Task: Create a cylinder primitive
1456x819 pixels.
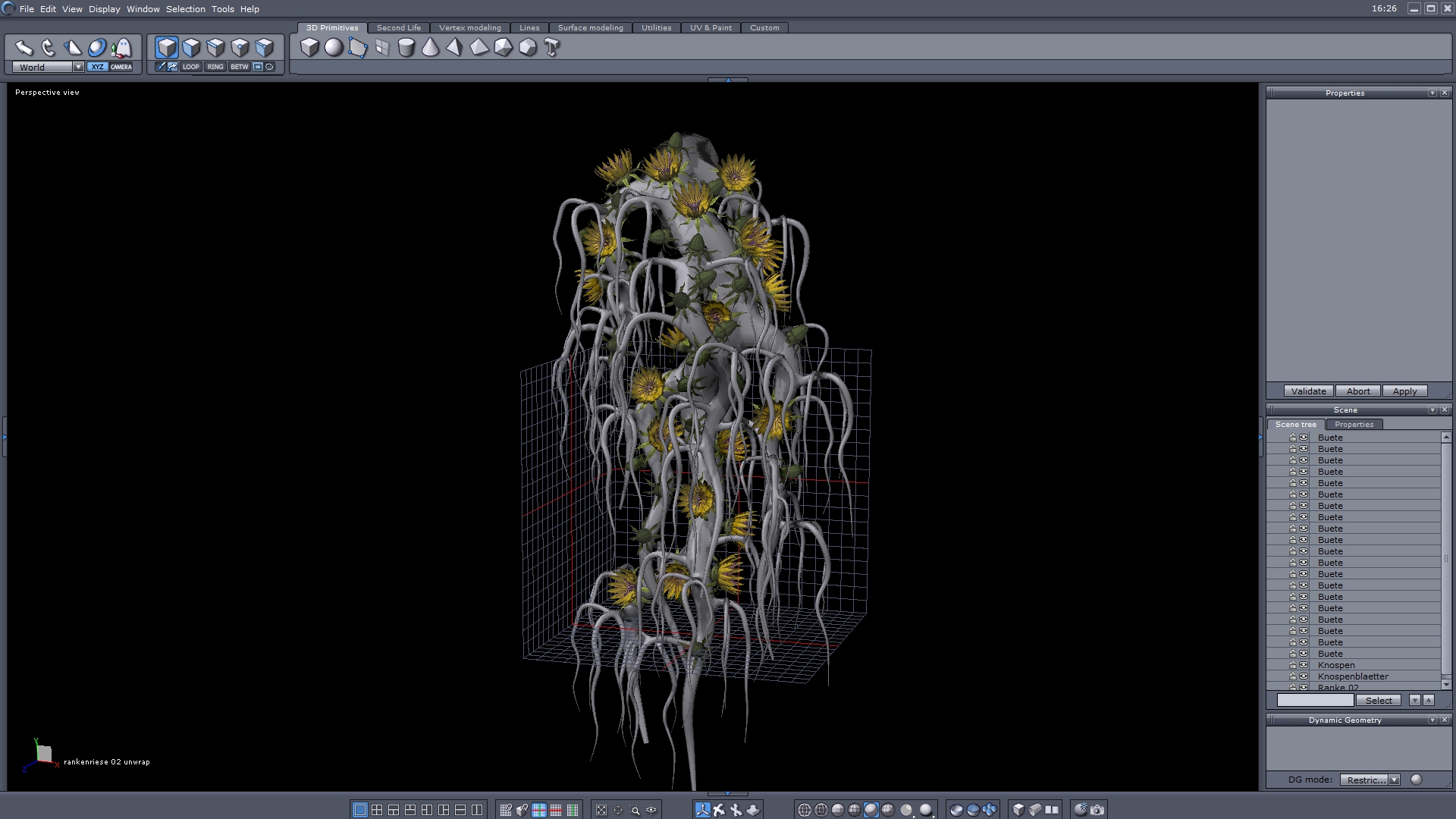Action: point(406,48)
